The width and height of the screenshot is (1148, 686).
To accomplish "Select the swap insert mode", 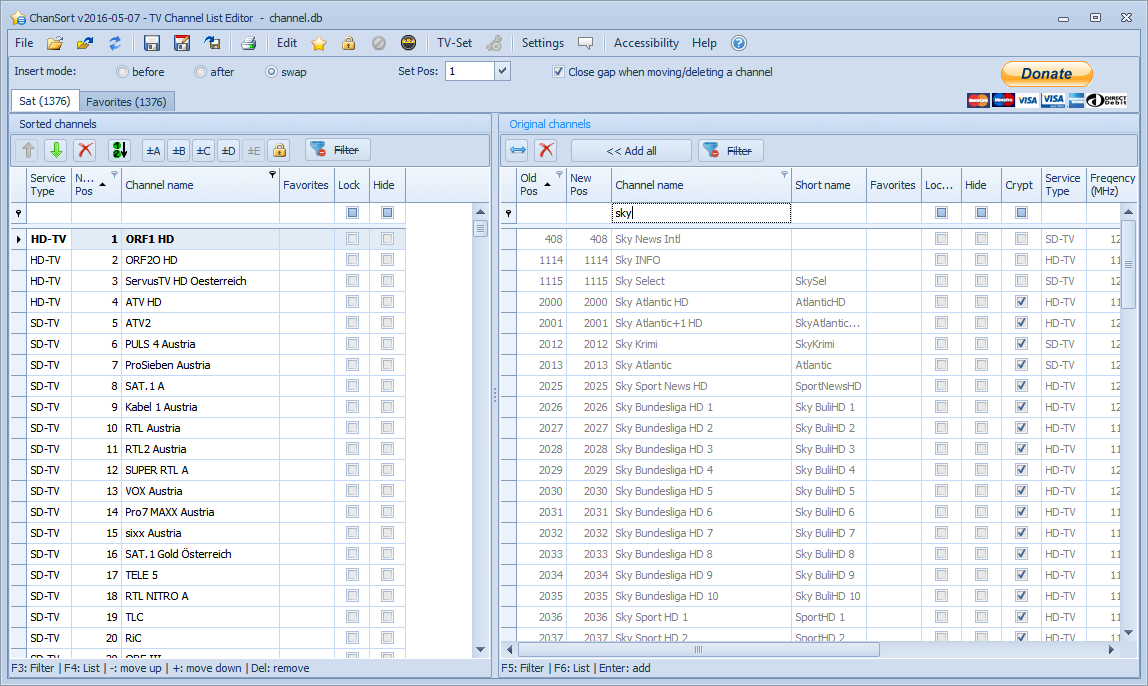I will (270, 71).
